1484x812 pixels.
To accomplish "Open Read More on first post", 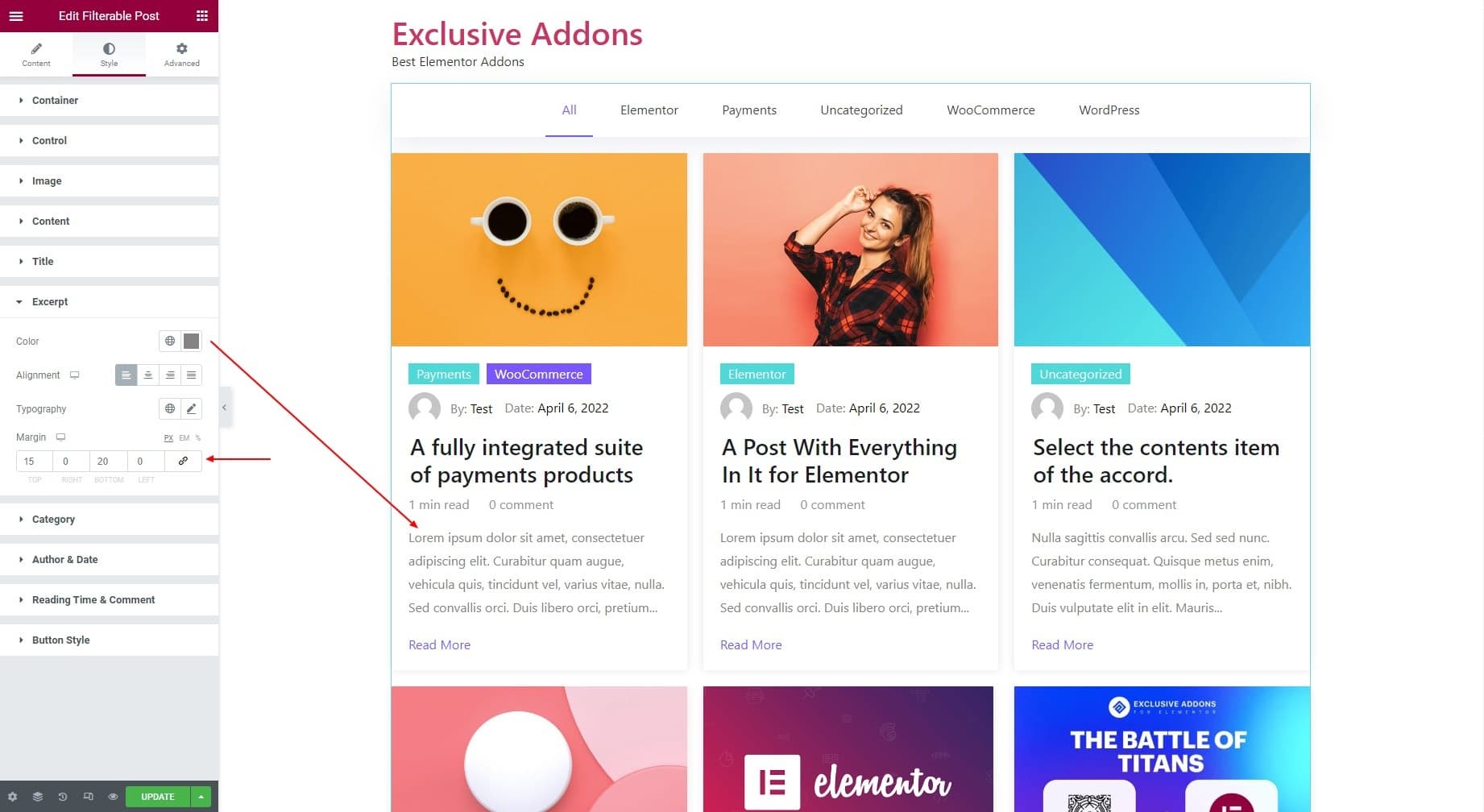I will pyautogui.click(x=439, y=644).
